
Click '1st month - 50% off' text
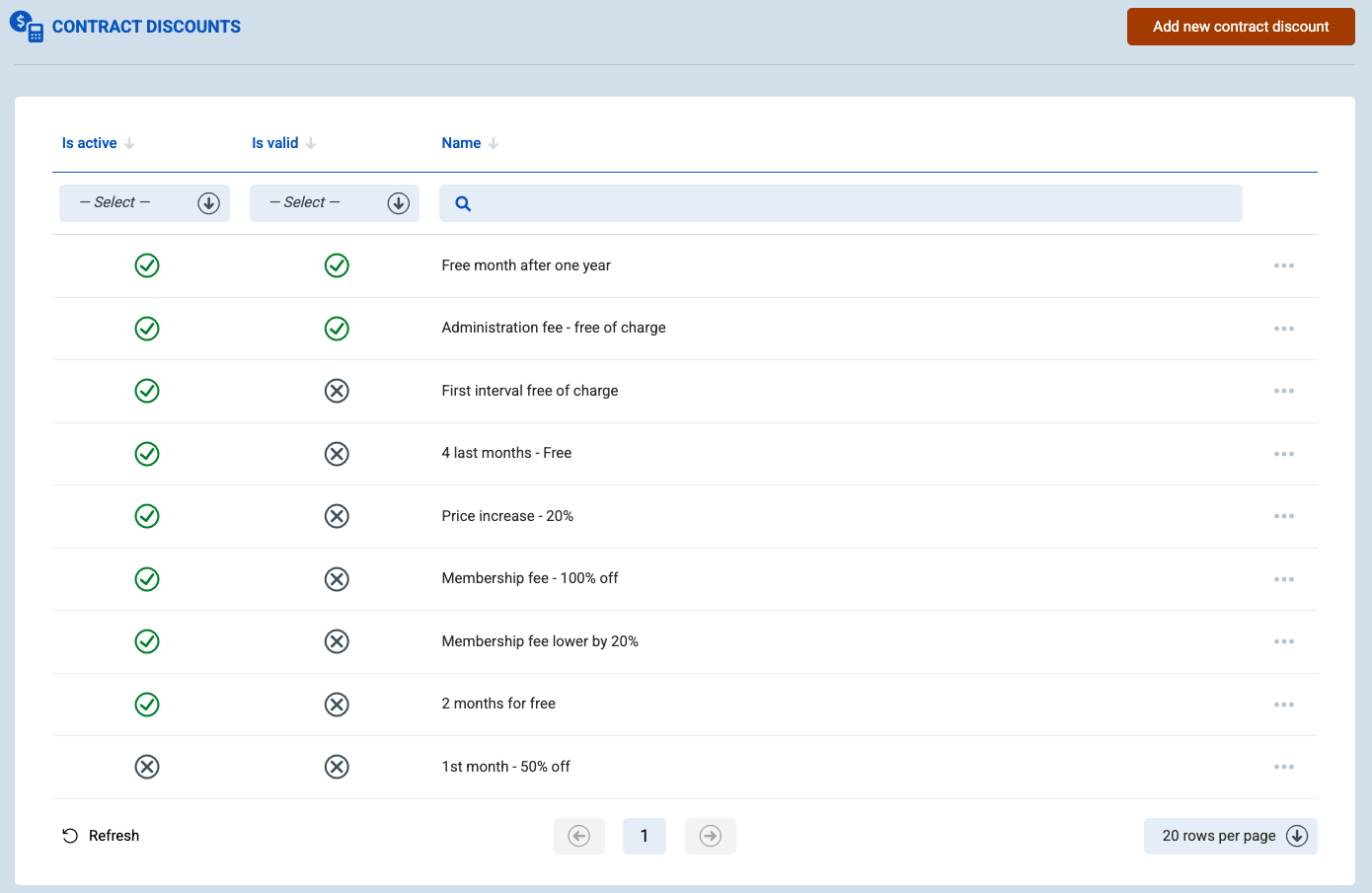pos(505,767)
